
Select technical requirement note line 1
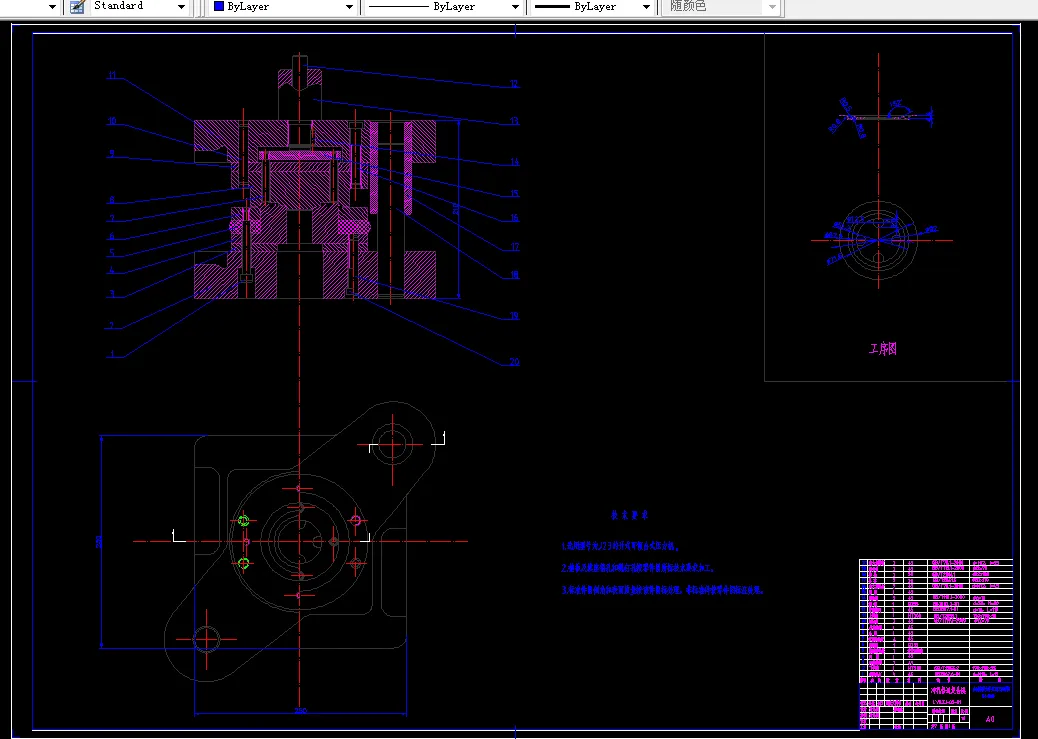click(621, 547)
